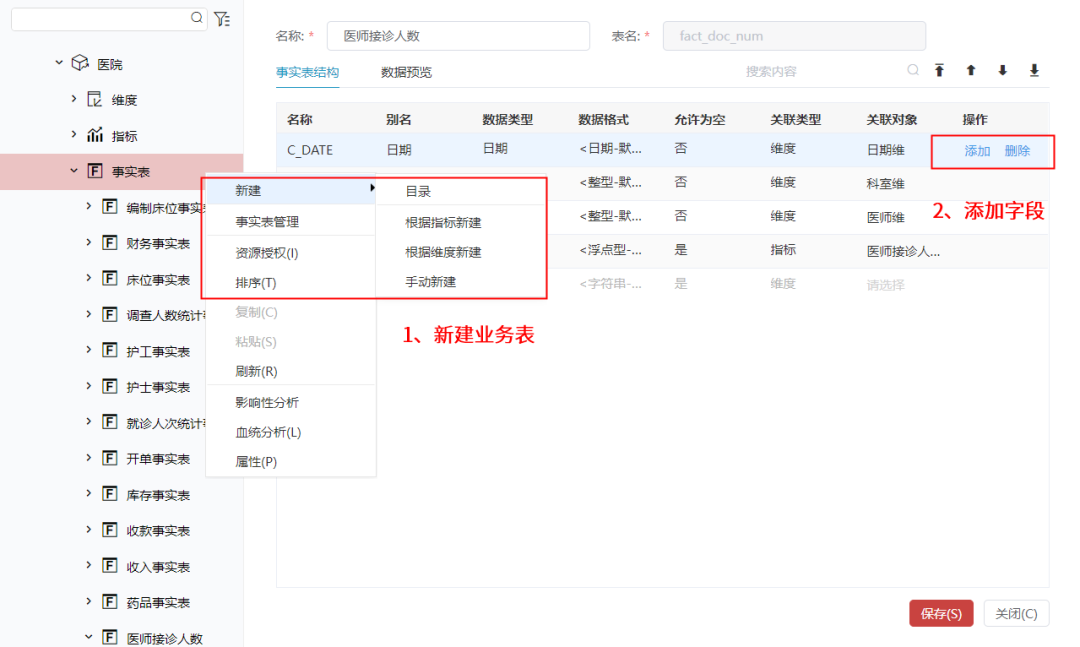Click the 关闭(C) button
The height and width of the screenshot is (647, 1080).
(x=1016, y=613)
